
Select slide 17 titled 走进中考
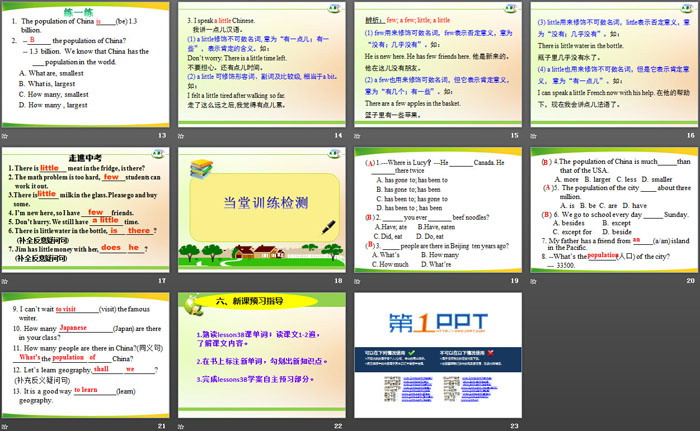click(x=87, y=208)
